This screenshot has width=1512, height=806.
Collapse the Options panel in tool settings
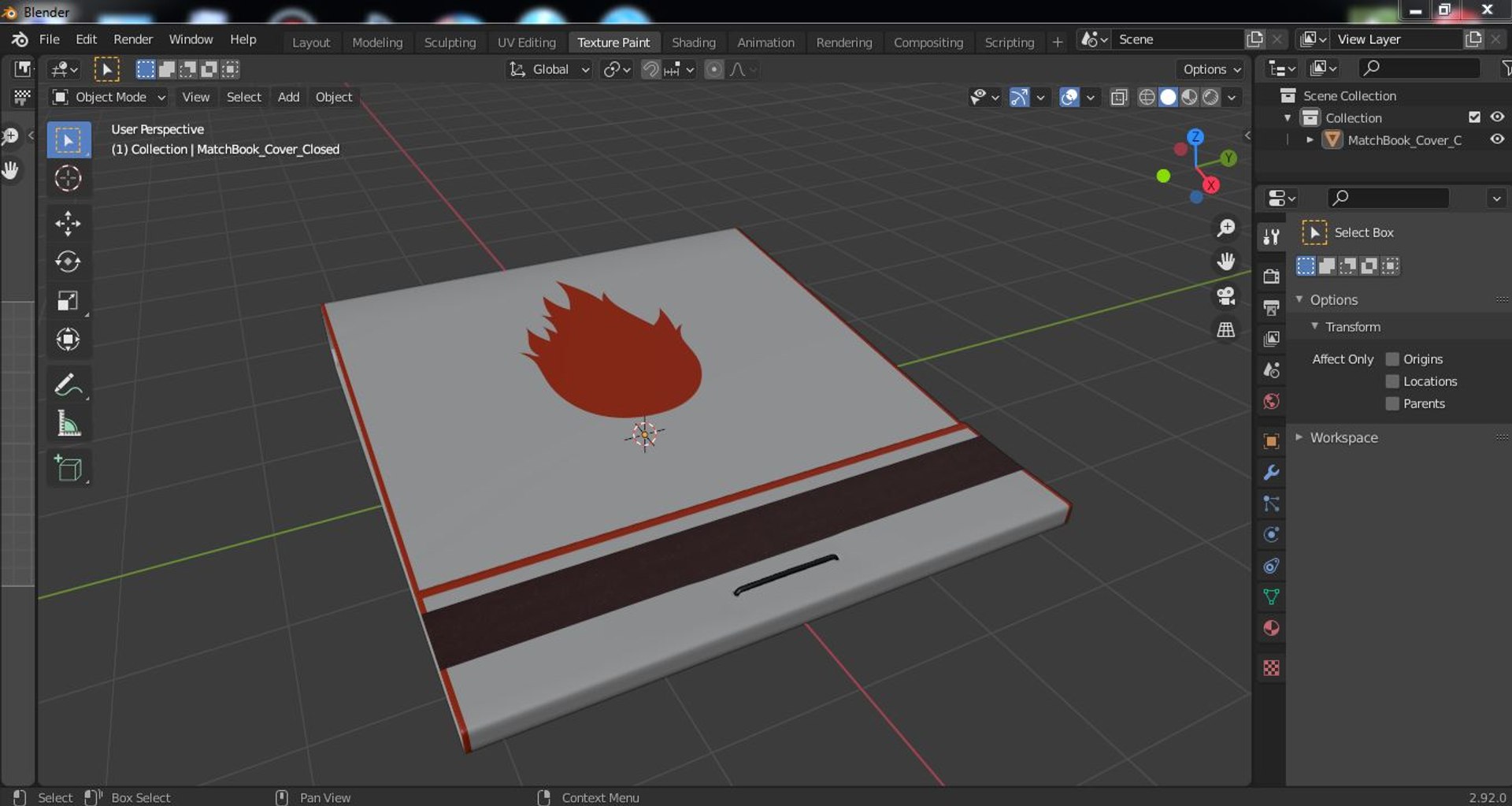pos(1299,299)
